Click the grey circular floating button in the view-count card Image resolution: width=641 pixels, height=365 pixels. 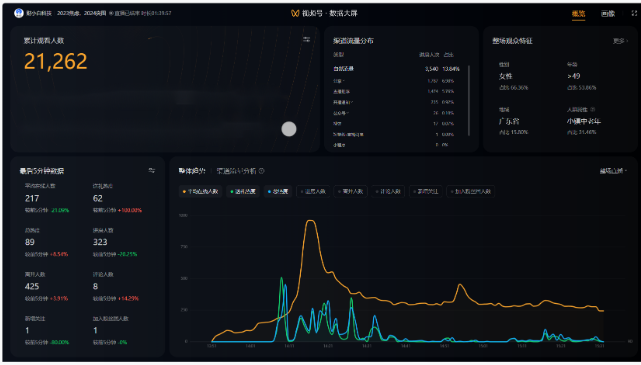pos(289,129)
